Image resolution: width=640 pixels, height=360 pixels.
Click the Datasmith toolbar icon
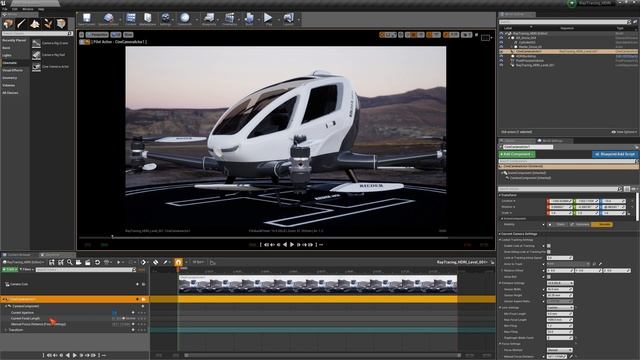(x=185, y=19)
